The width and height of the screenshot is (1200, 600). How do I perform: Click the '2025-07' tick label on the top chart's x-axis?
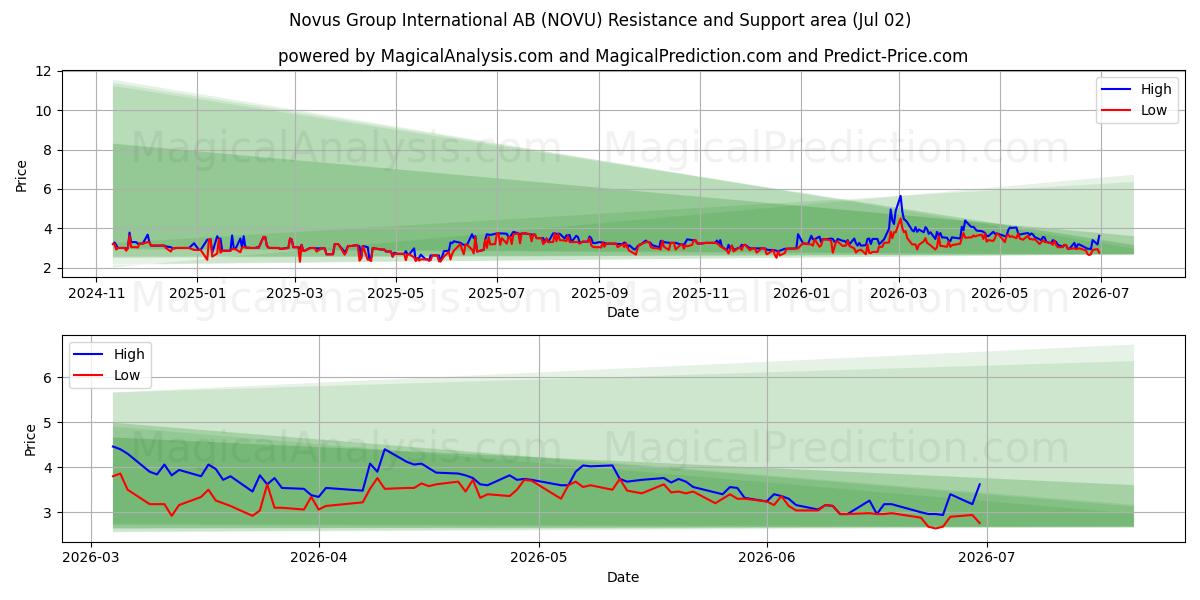click(497, 293)
